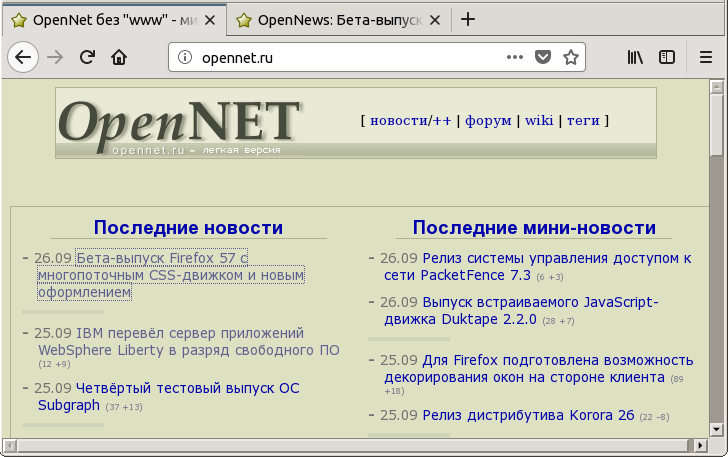Open the '++' link in header
The width and height of the screenshot is (728, 457).
(442, 121)
